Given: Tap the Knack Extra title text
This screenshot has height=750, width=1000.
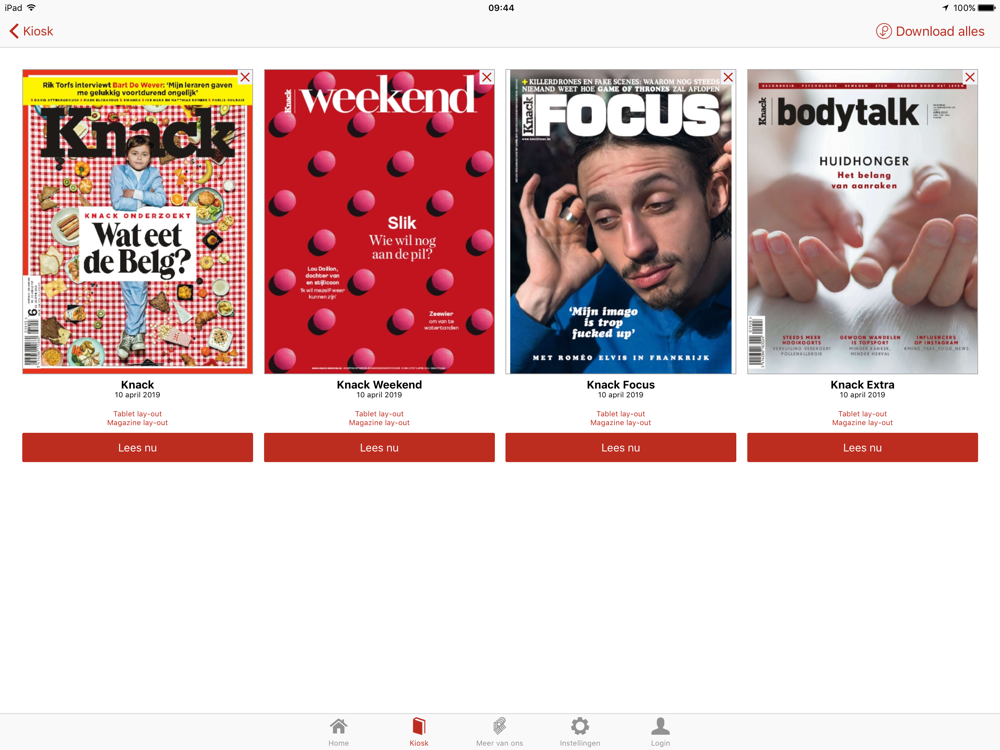Looking at the screenshot, I should coord(862,385).
